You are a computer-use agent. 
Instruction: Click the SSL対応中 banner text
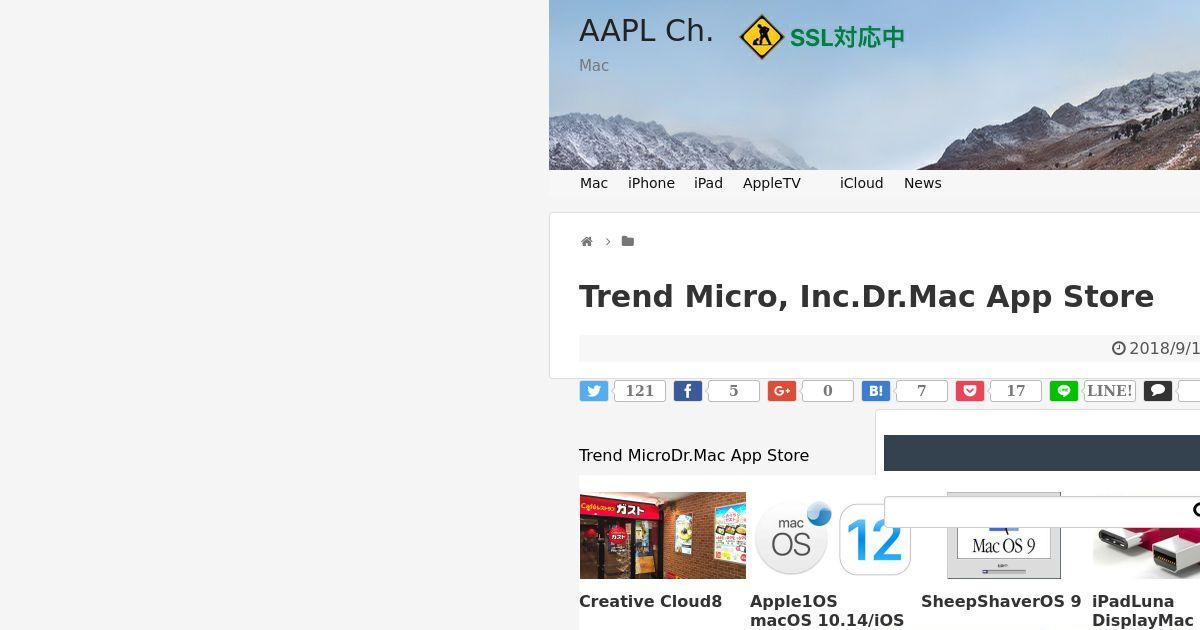(847, 38)
